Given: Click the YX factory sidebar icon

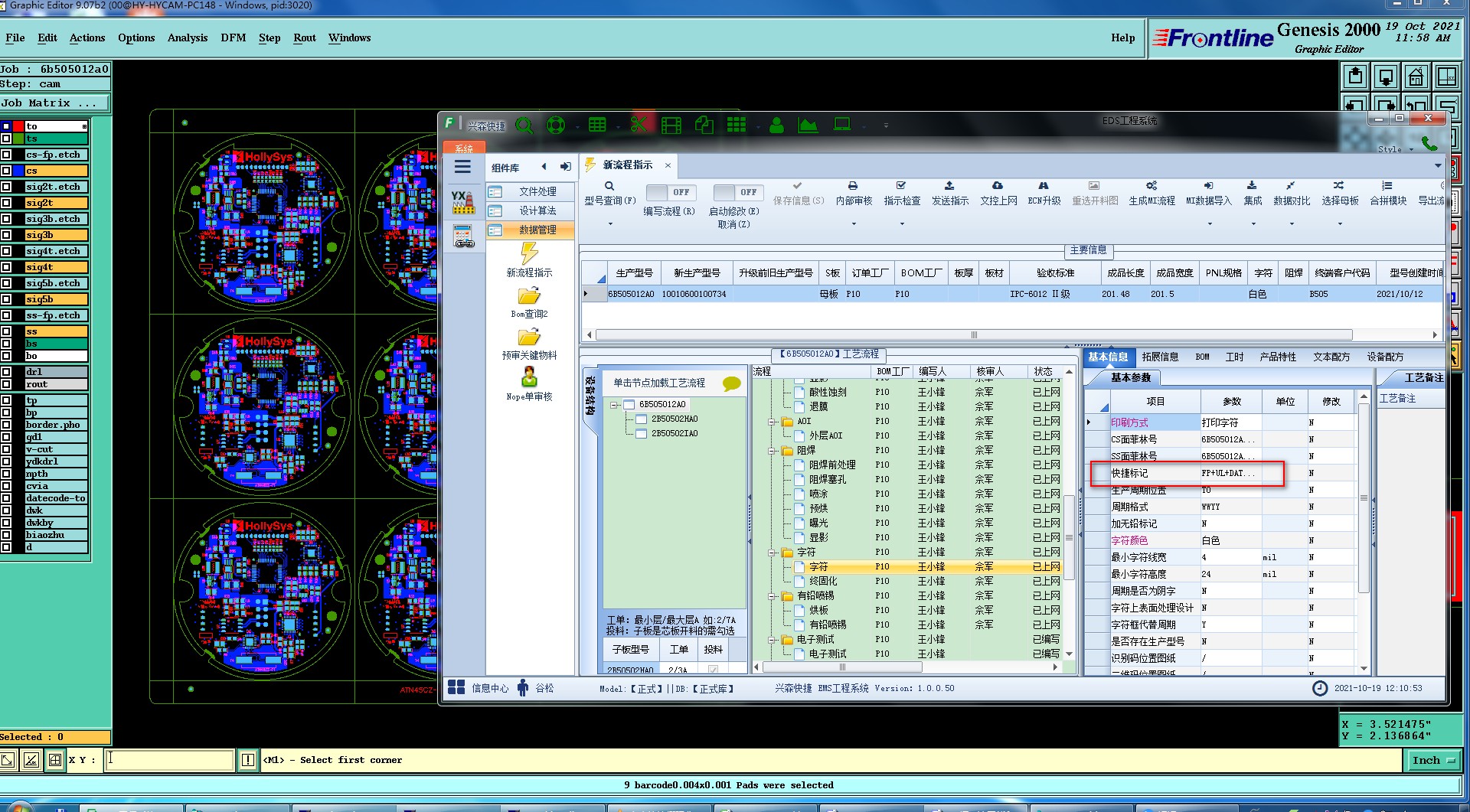Looking at the screenshot, I should (463, 202).
